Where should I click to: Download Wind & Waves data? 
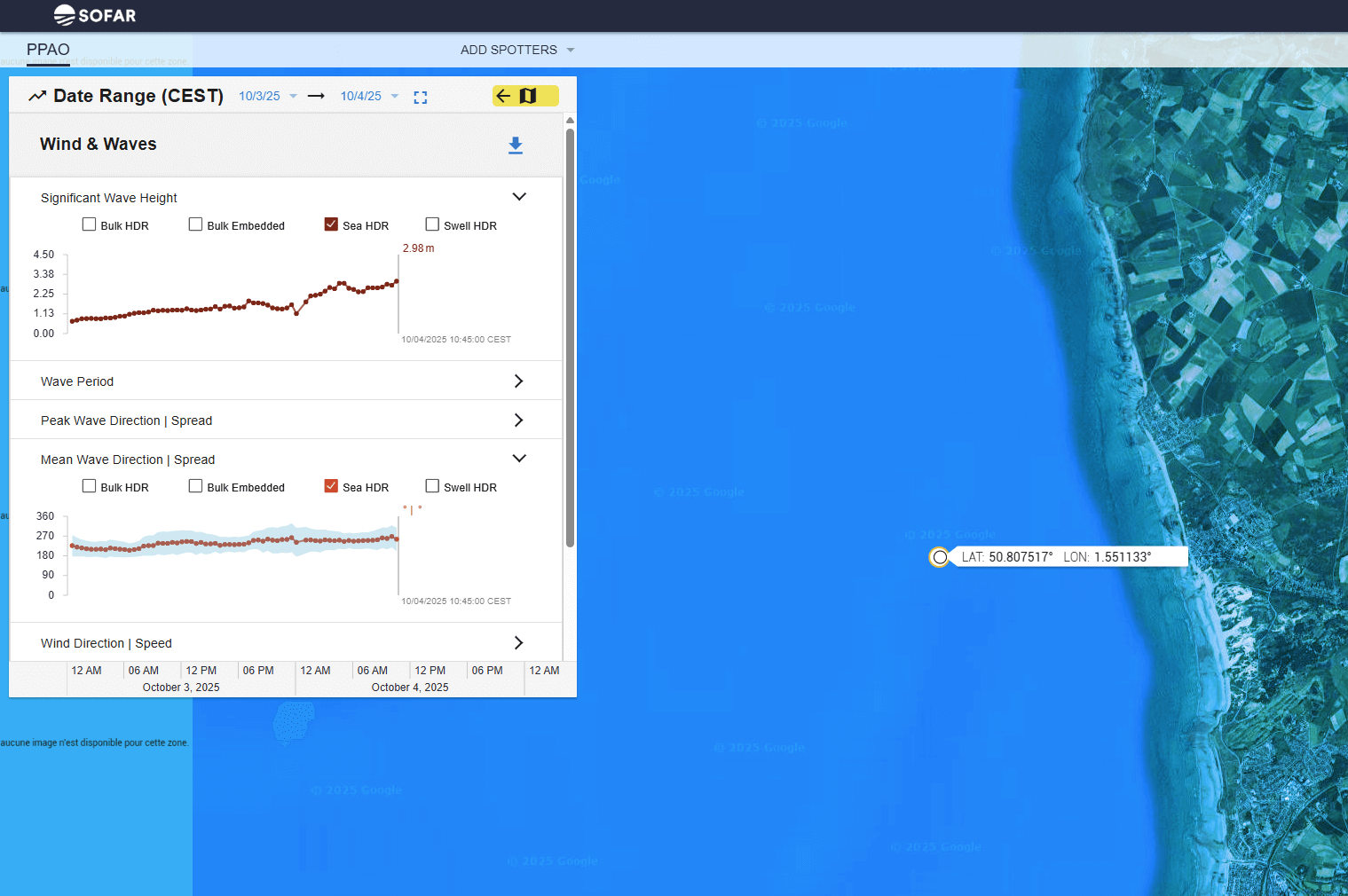(x=516, y=145)
